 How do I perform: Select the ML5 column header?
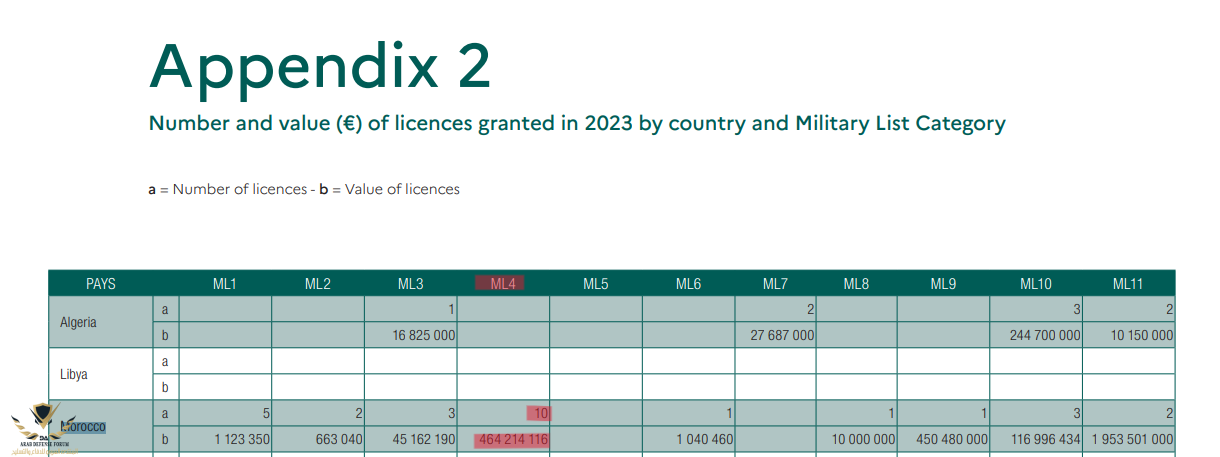tap(595, 284)
